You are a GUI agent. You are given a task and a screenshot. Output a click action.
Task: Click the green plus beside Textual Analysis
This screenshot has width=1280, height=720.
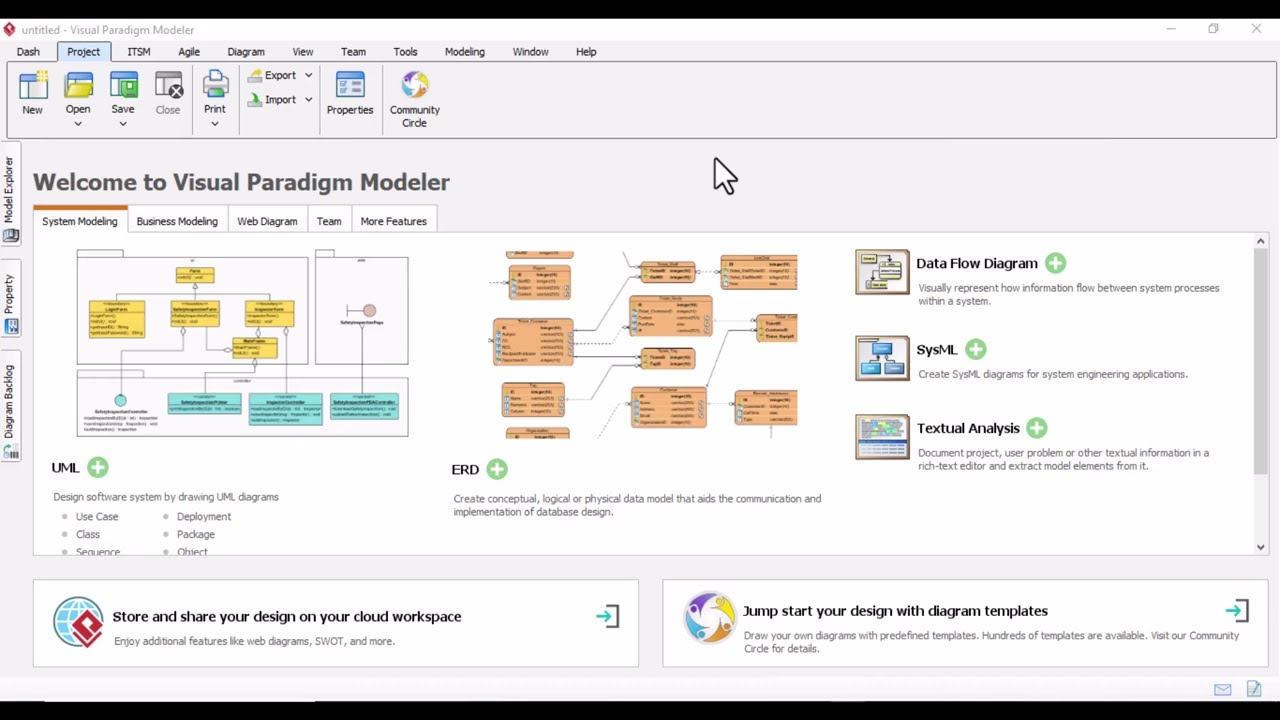1036,428
